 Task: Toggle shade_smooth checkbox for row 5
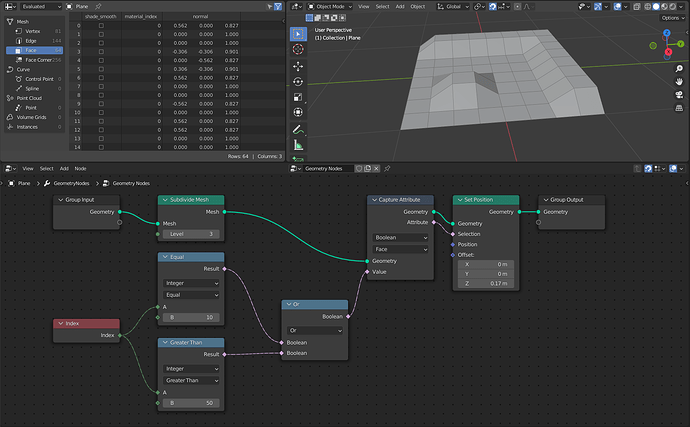coord(101,69)
